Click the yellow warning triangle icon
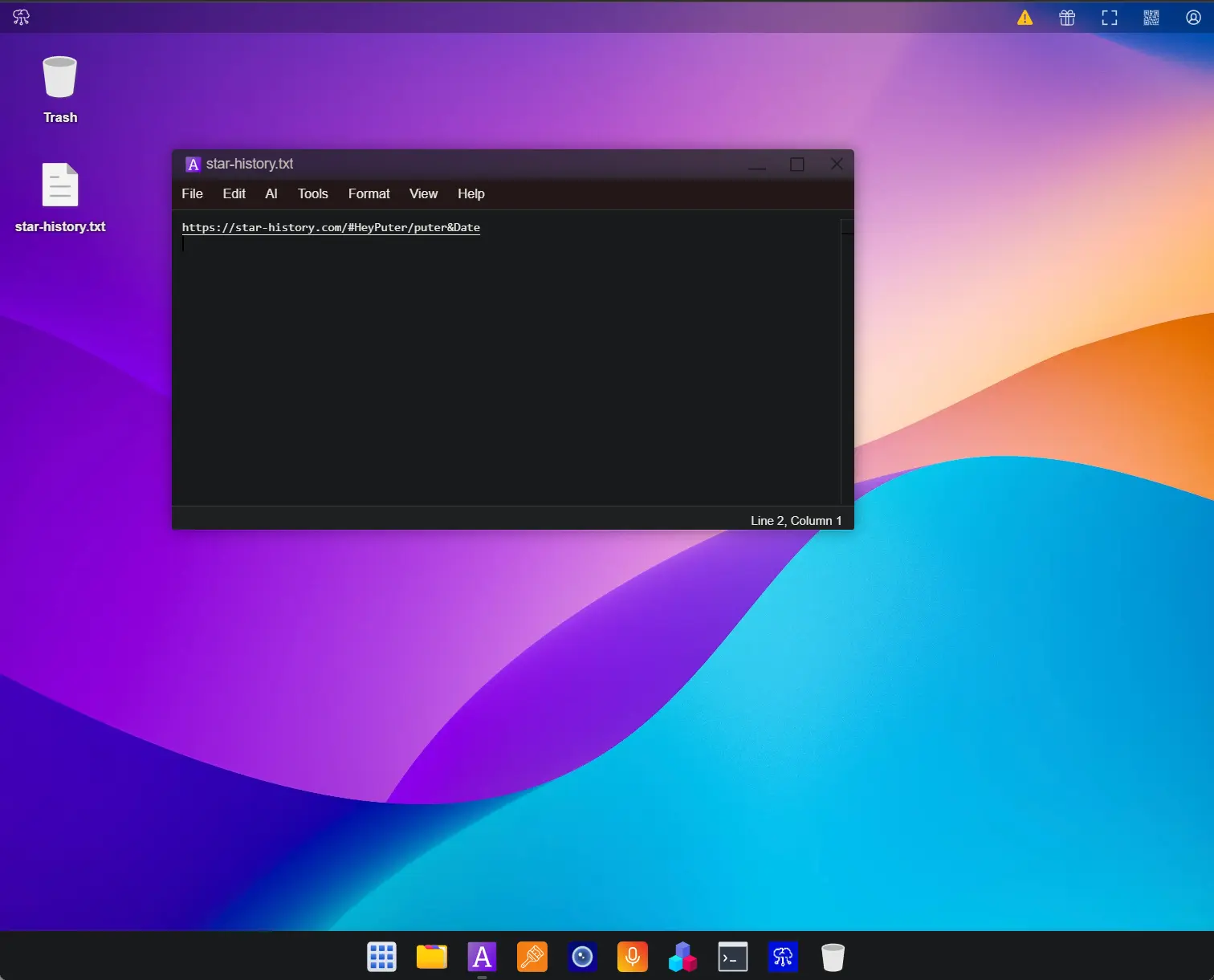This screenshot has width=1214, height=980. [1025, 18]
